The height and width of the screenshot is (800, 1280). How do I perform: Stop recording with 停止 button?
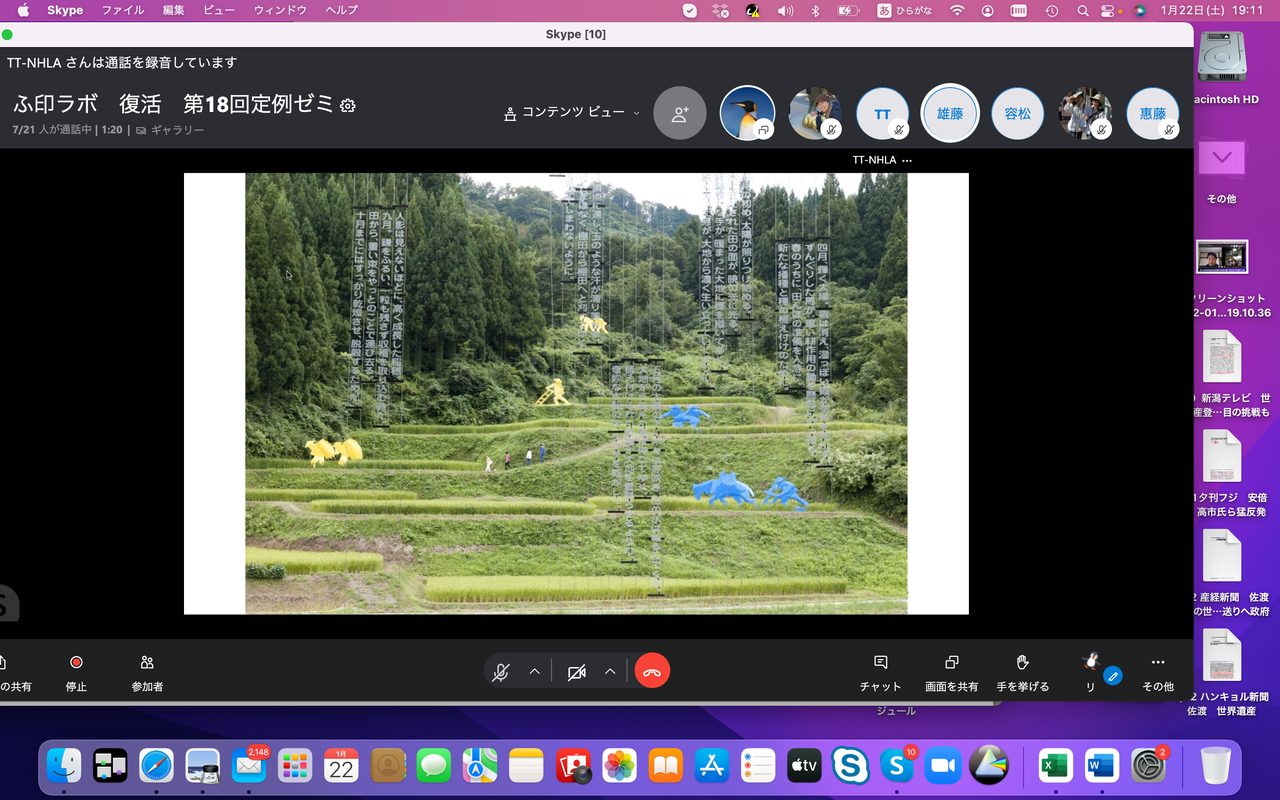[76, 673]
